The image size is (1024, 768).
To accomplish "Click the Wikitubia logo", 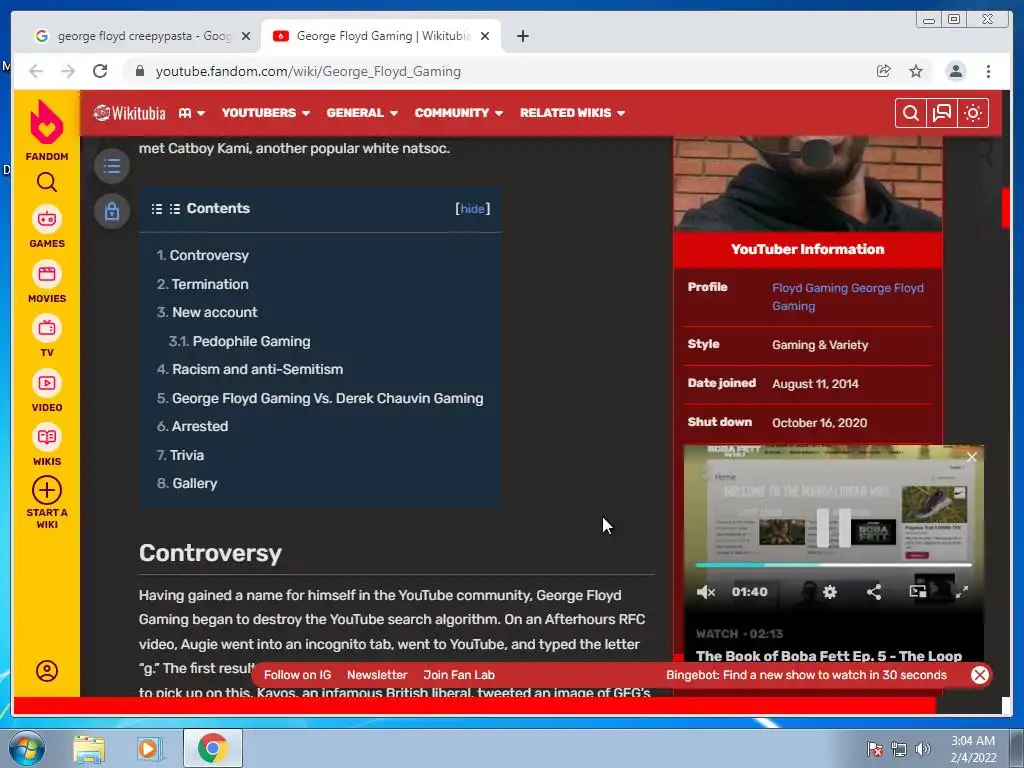I will pyautogui.click(x=129, y=113).
